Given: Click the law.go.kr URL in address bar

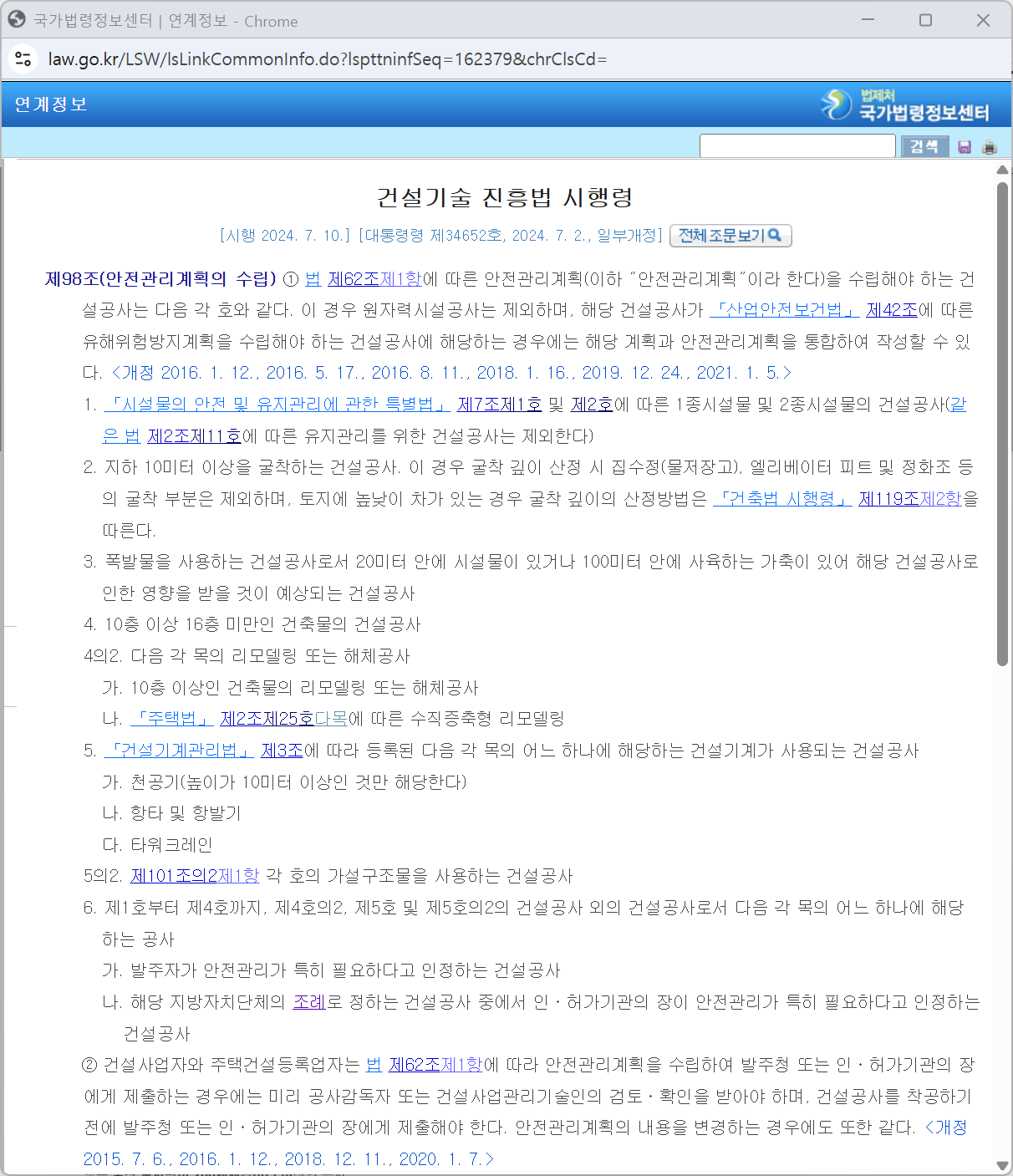Looking at the screenshot, I should [328, 59].
